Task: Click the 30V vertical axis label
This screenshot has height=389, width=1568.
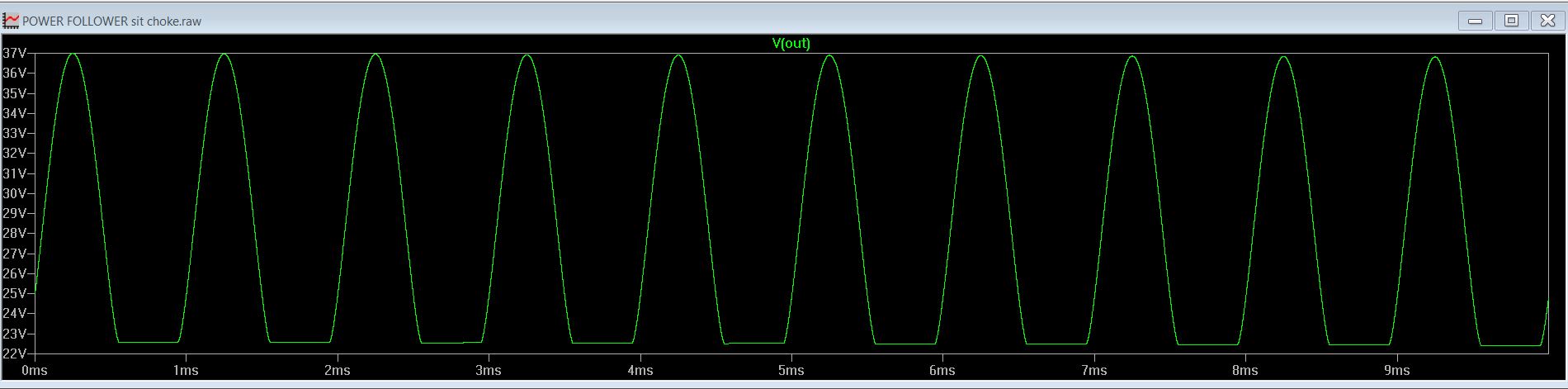Action: click(x=15, y=193)
